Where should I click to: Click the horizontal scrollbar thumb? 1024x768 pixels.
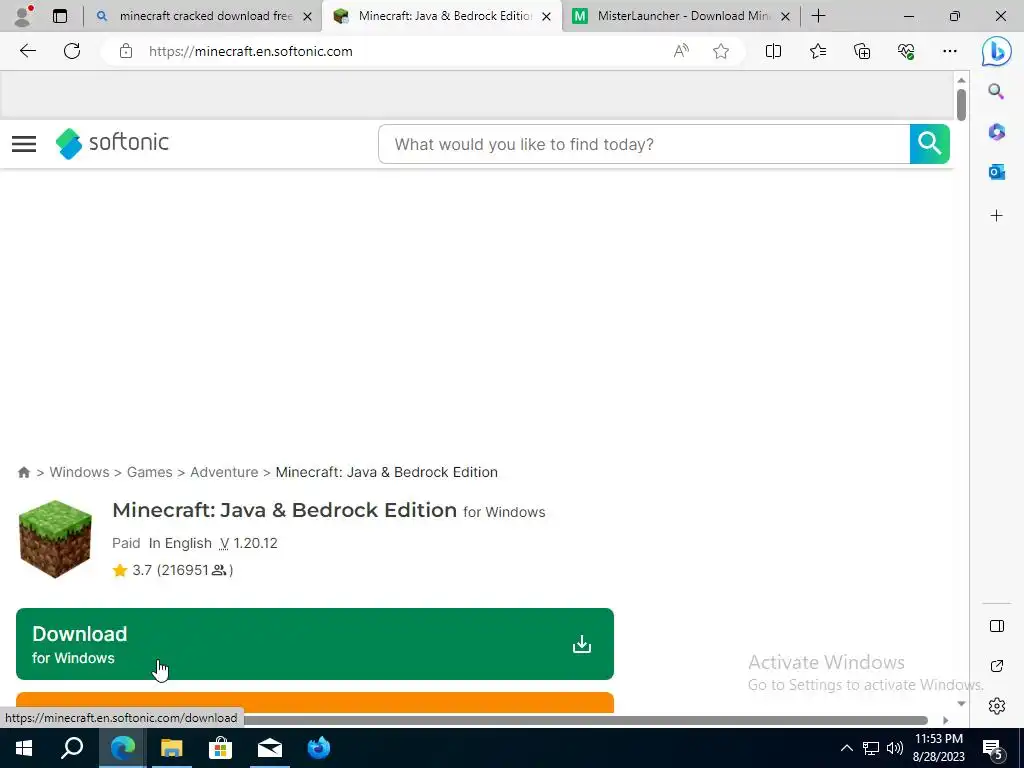[x=586, y=720]
